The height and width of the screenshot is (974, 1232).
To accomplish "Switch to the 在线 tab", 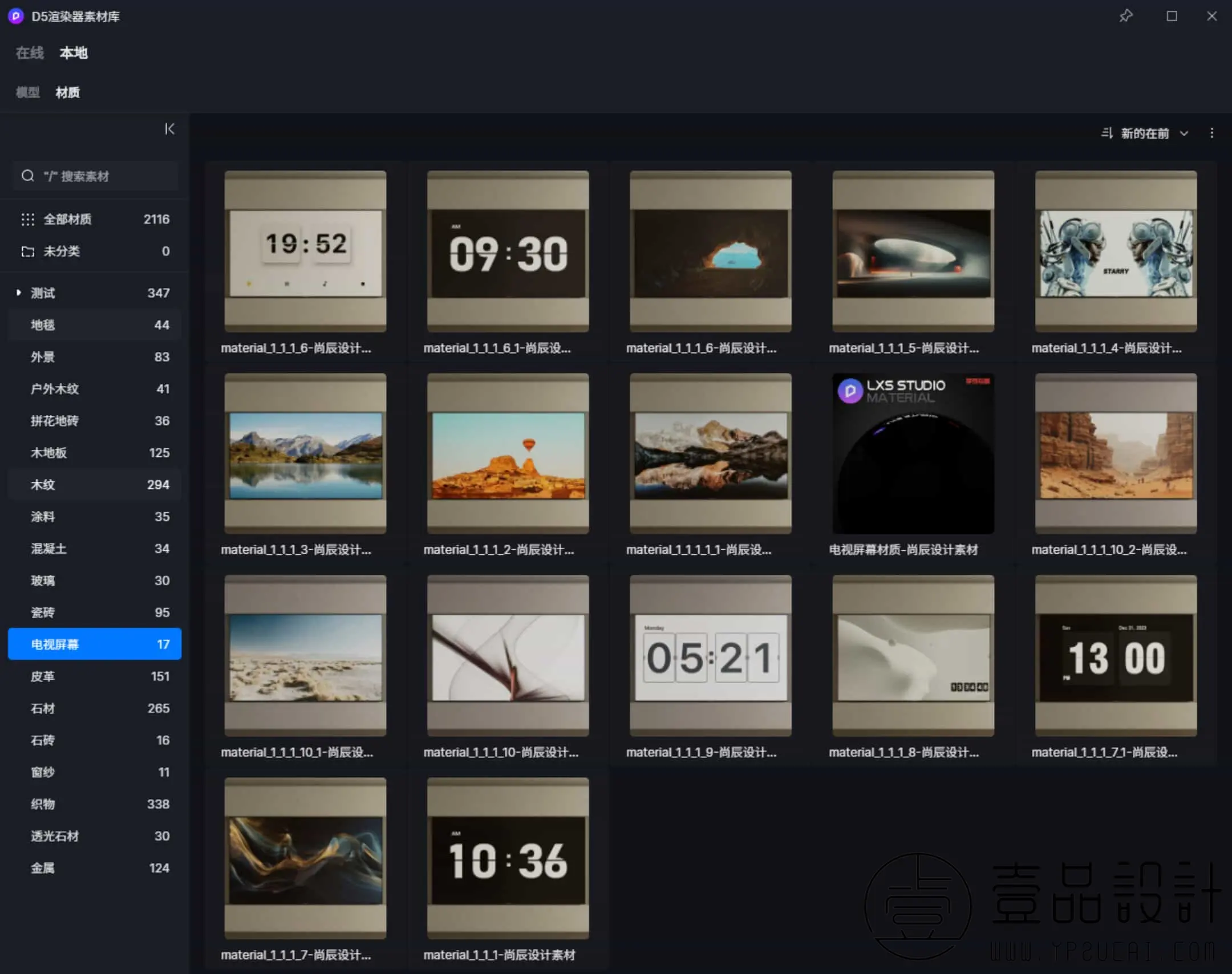I will (30, 53).
